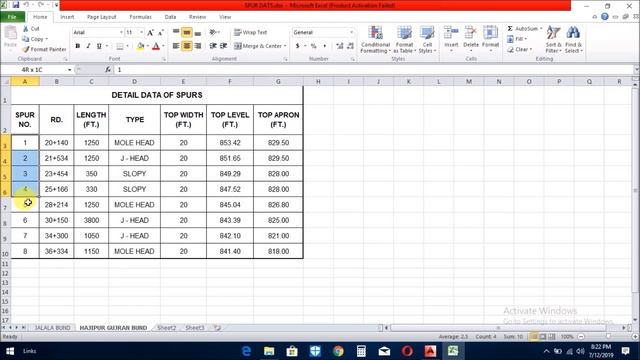Viewport: 640px width, 360px height.
Task: Increase font size with Grow Font icon
Action: pyautogui.click(x=150, y=33)
